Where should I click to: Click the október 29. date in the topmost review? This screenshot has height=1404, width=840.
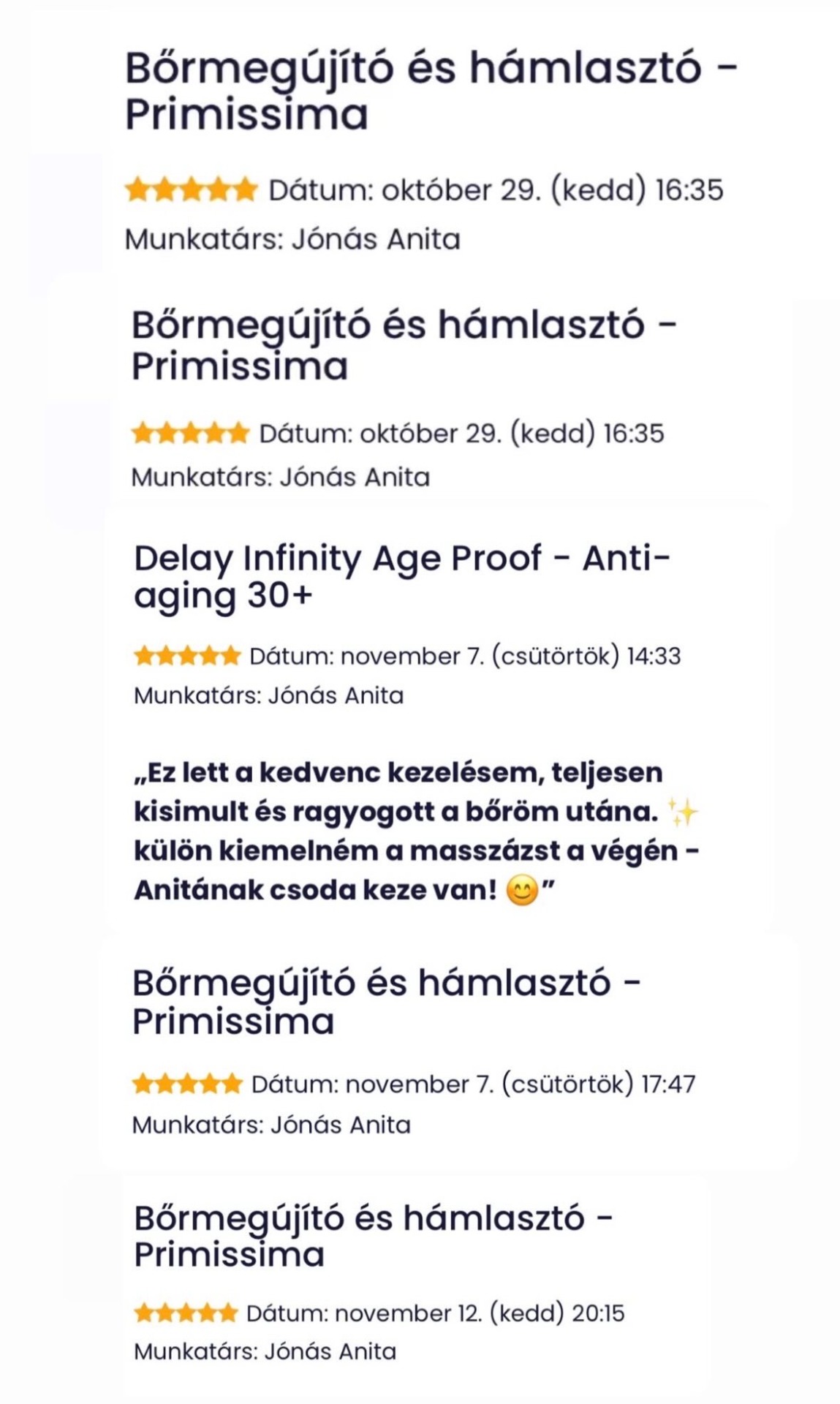[496, 190]
